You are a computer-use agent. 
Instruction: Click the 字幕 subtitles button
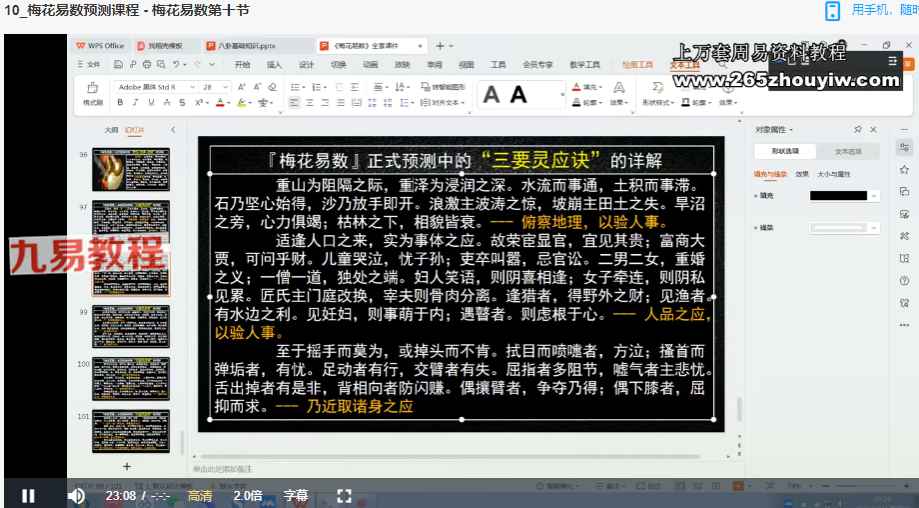pyautogui.click(x=296, y=495)
